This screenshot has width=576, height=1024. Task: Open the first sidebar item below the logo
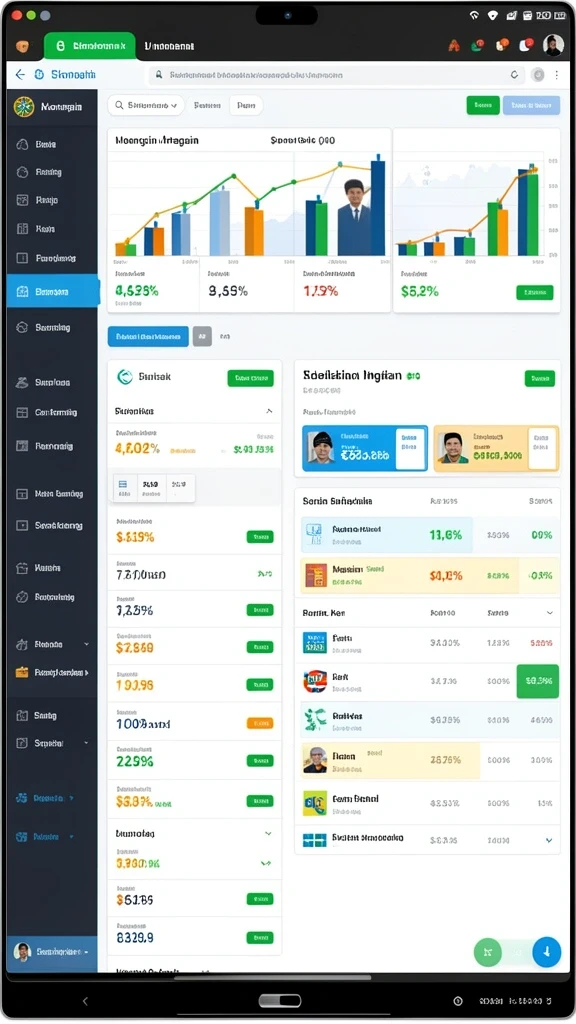pos(45,144)
